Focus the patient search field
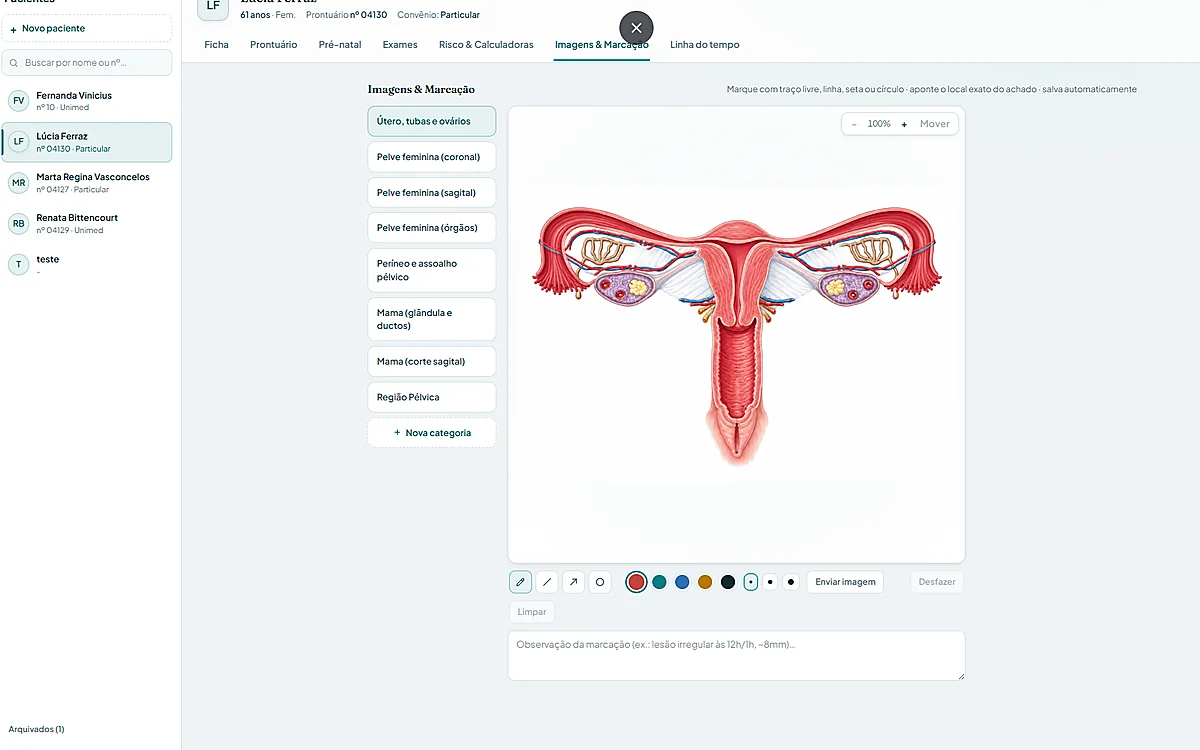 (87, 63)
